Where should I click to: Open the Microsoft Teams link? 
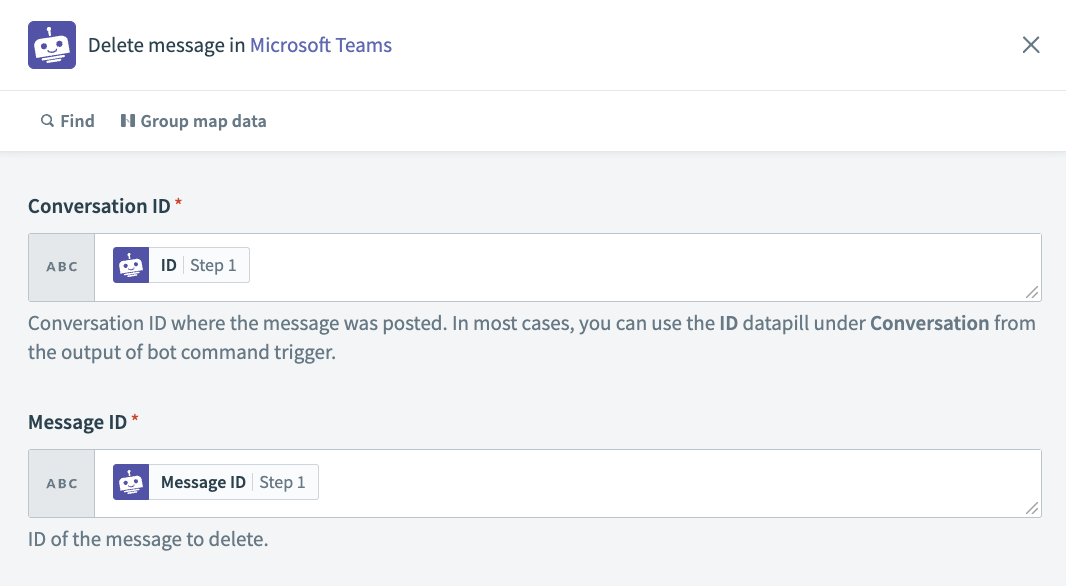(x=320, y=45)
